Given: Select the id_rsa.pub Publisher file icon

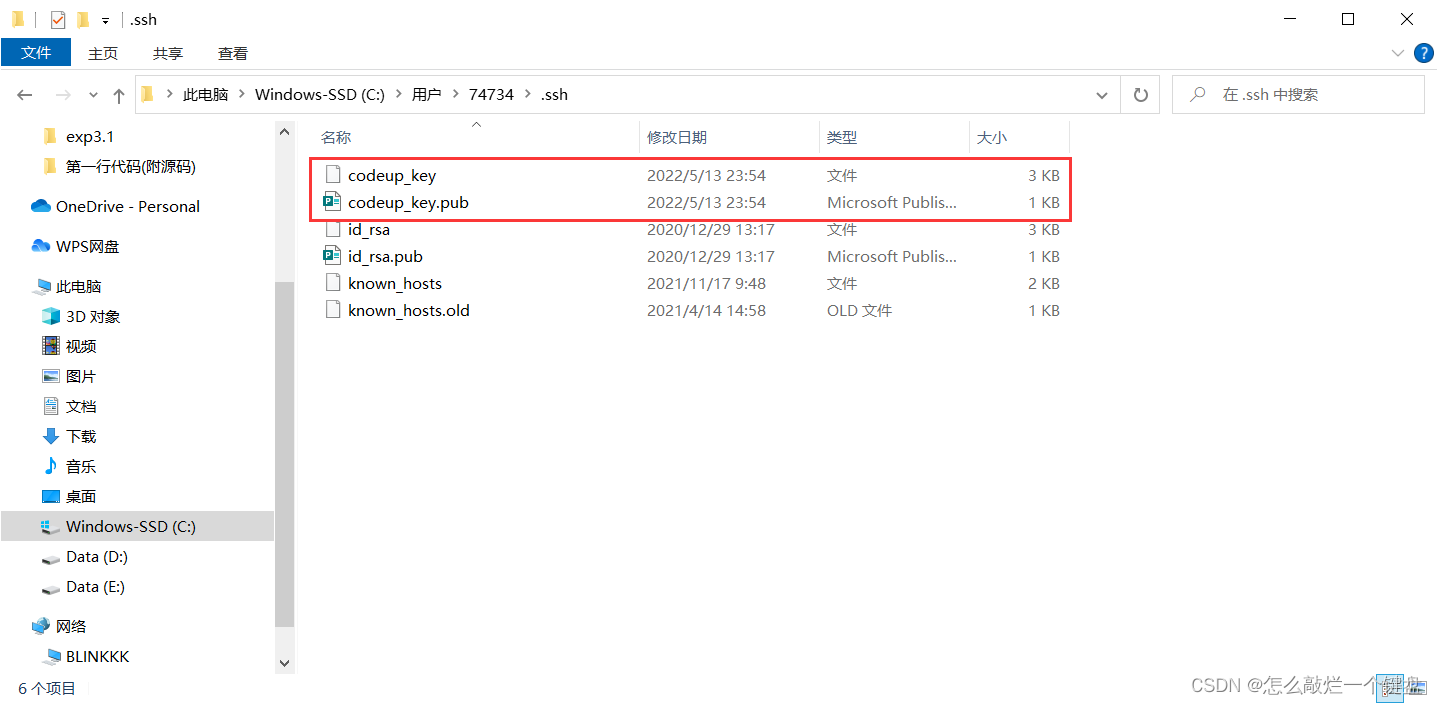Looking at the screenshot, I should click(332, 256).
